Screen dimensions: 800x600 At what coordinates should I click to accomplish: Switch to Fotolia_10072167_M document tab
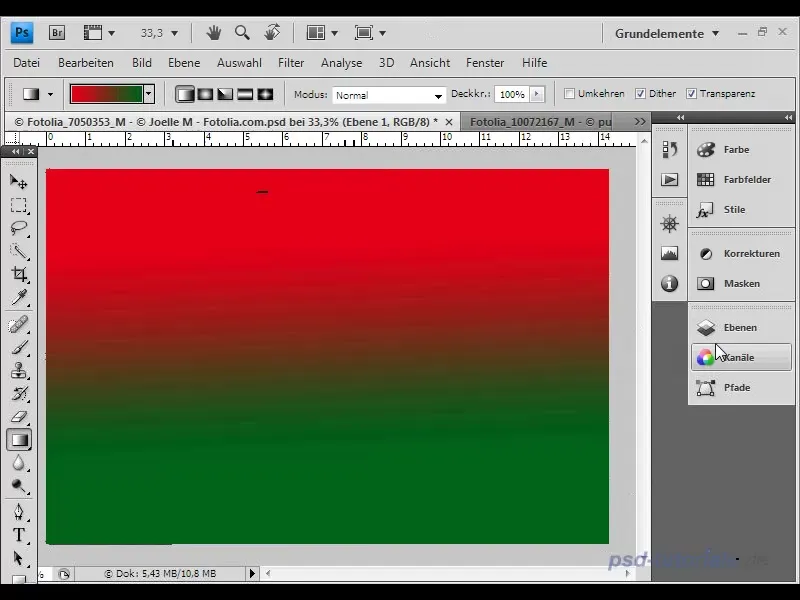point(540,122)
